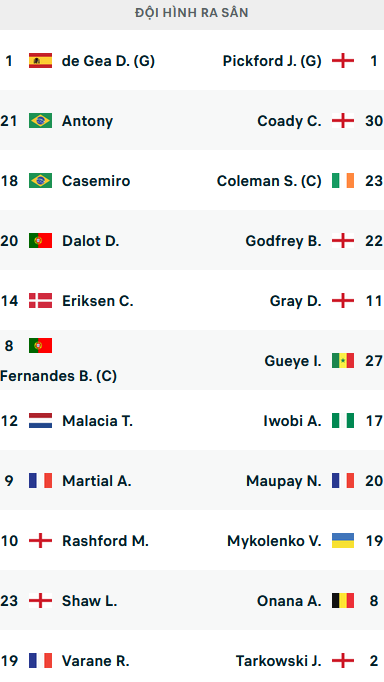
Task: Click Godfrey B. player name
Action: 284,241
